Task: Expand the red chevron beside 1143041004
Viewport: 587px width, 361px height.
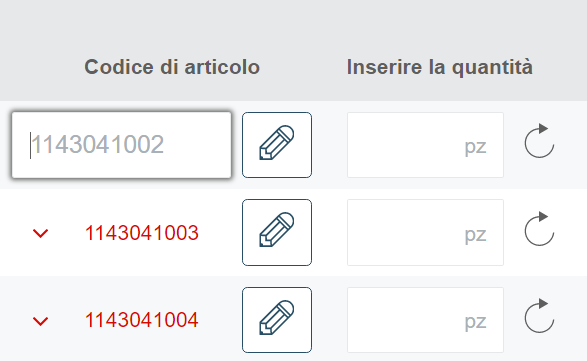Action: 40,321
